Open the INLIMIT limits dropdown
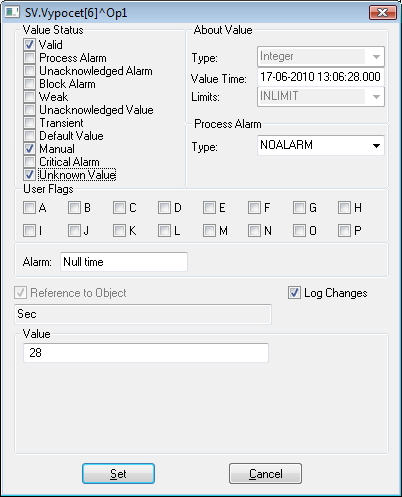 321,97
